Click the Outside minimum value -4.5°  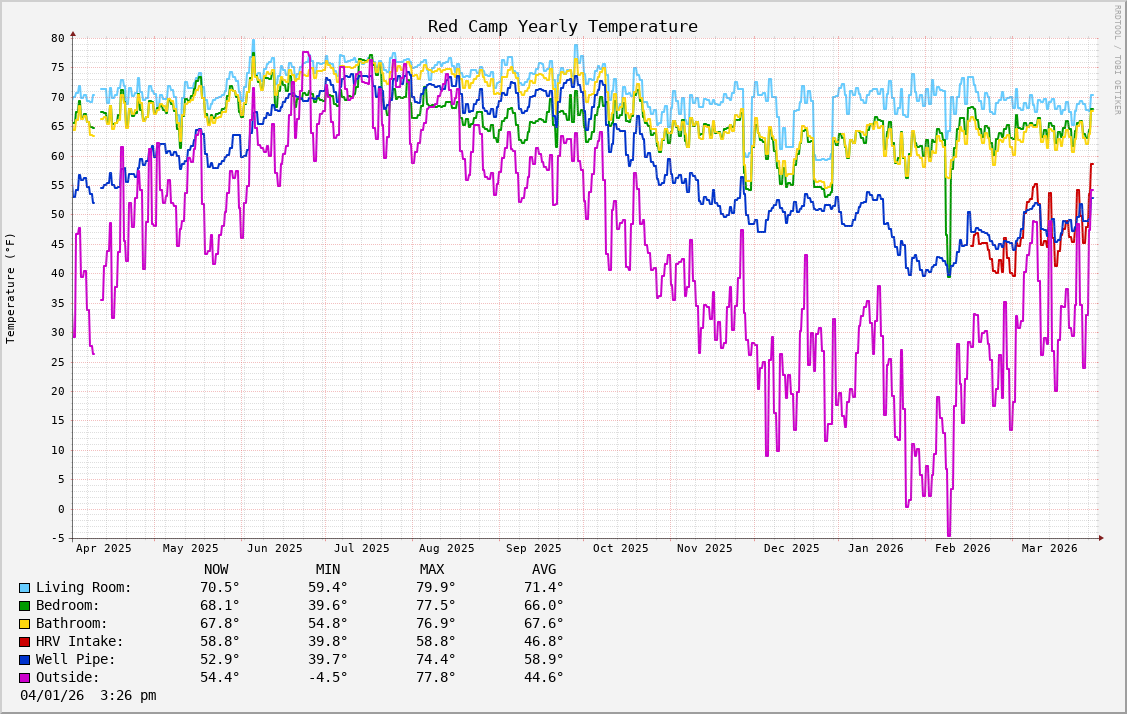click(x=328, y=678)
